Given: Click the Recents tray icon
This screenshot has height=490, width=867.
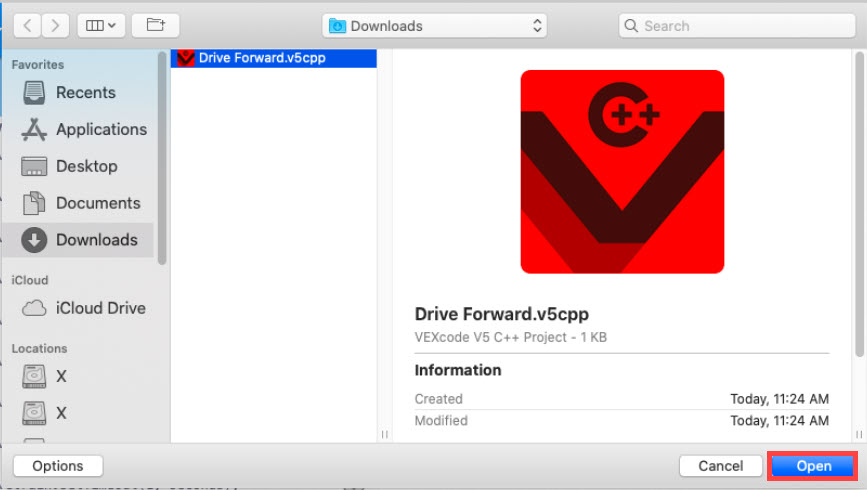Looking at the screenshot, I should pyautogui.click(x=34, y=92).
